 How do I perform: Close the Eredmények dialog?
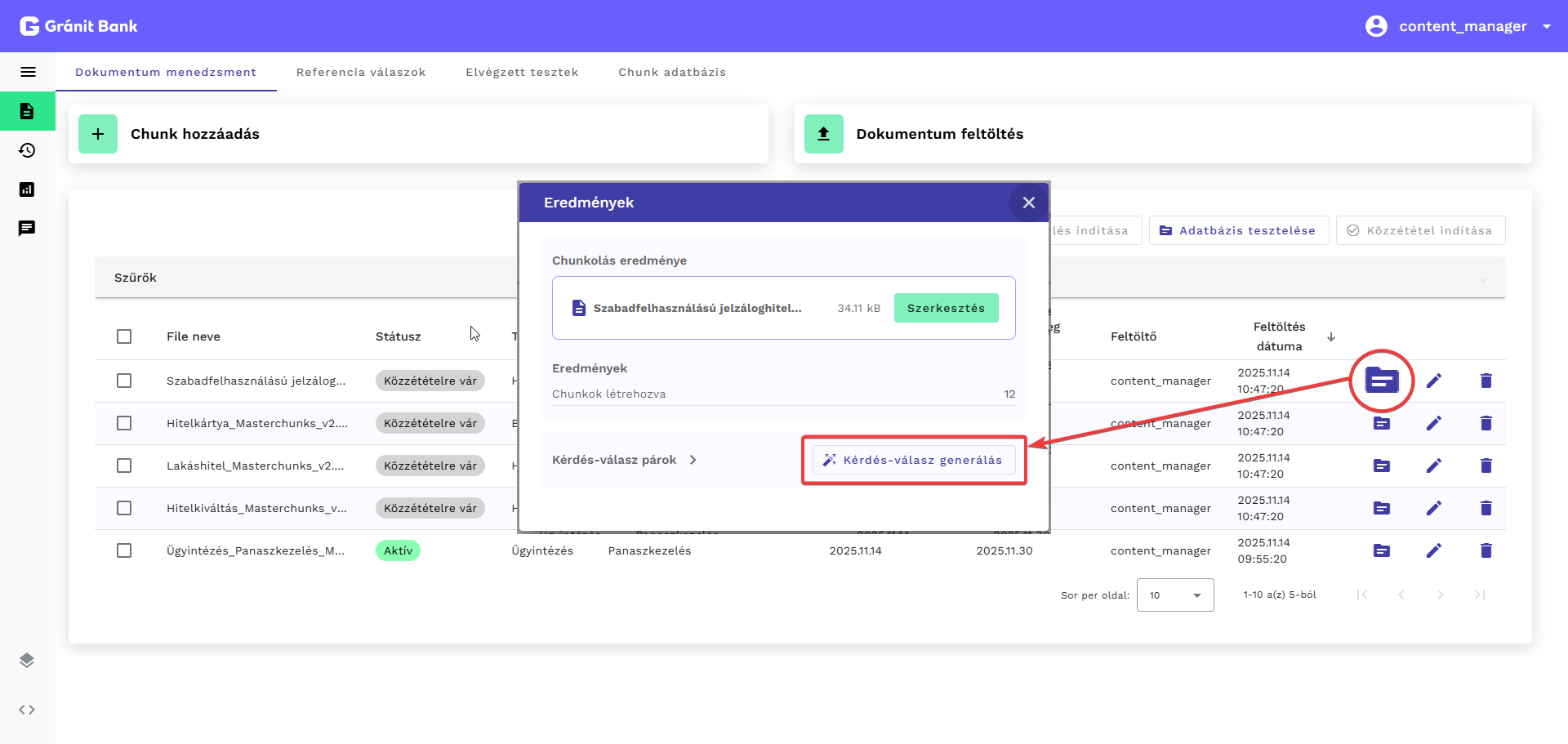1028,203
